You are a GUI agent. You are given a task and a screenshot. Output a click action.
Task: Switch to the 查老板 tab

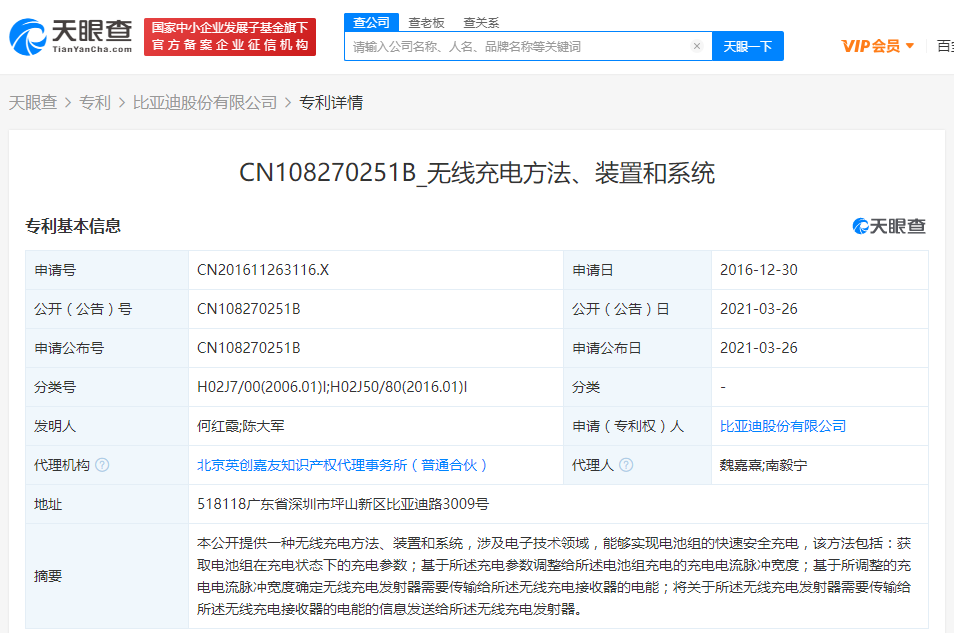(426, 23)
